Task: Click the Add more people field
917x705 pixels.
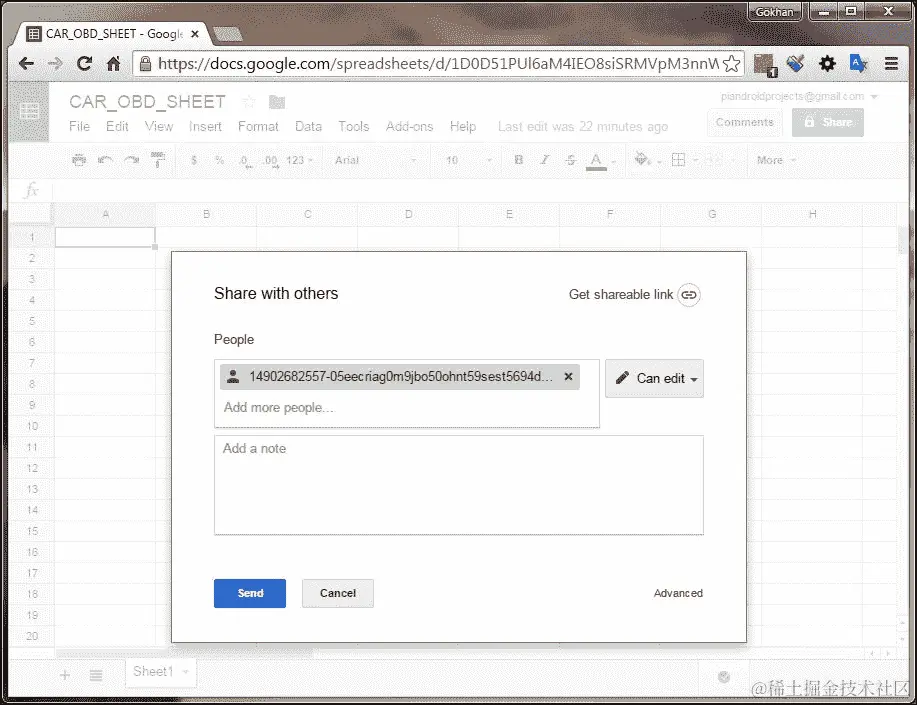Action: 406,408
